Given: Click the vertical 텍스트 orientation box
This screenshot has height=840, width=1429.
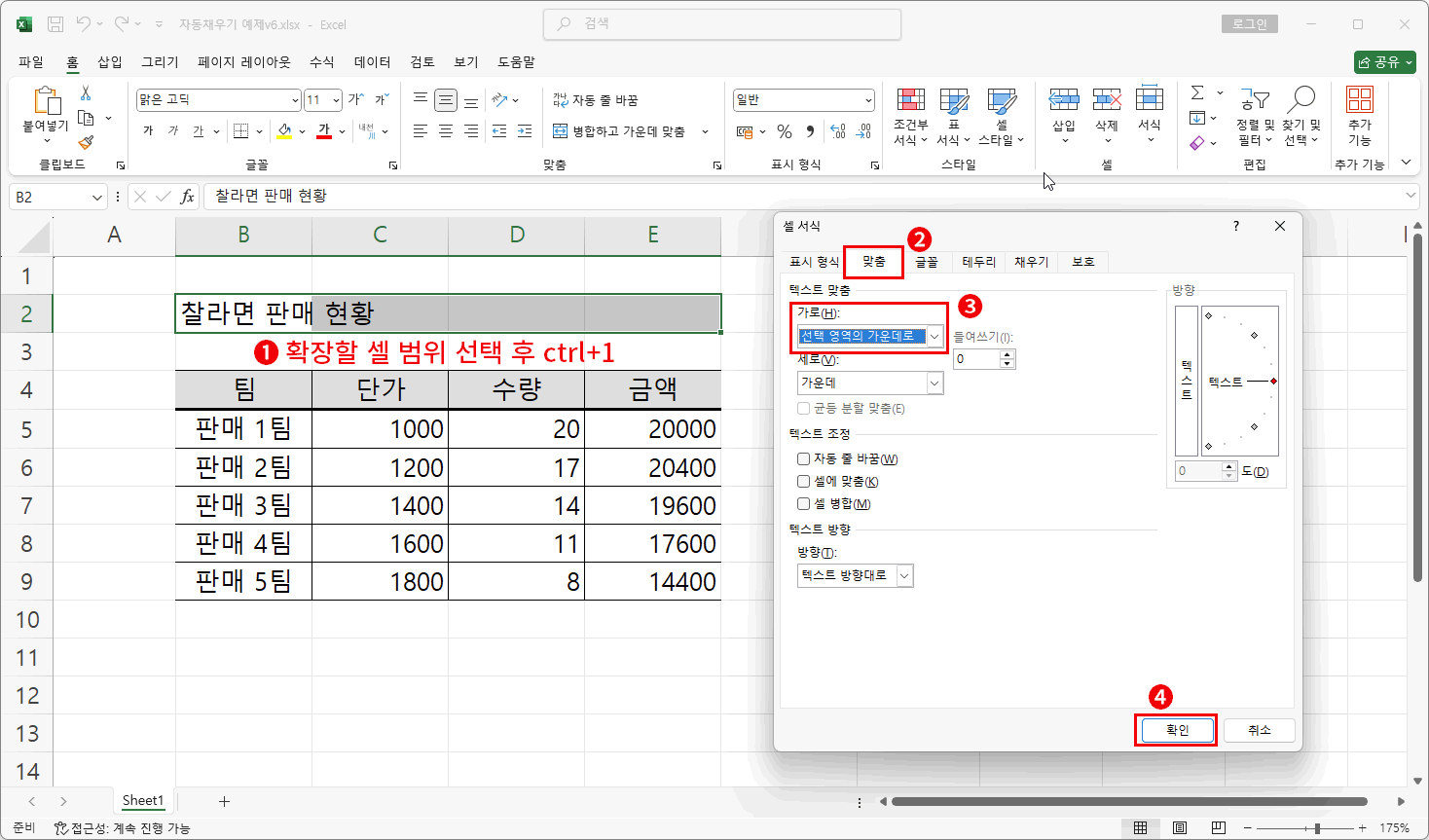Looking at the screenshot, I should (x=1187, y=381).
